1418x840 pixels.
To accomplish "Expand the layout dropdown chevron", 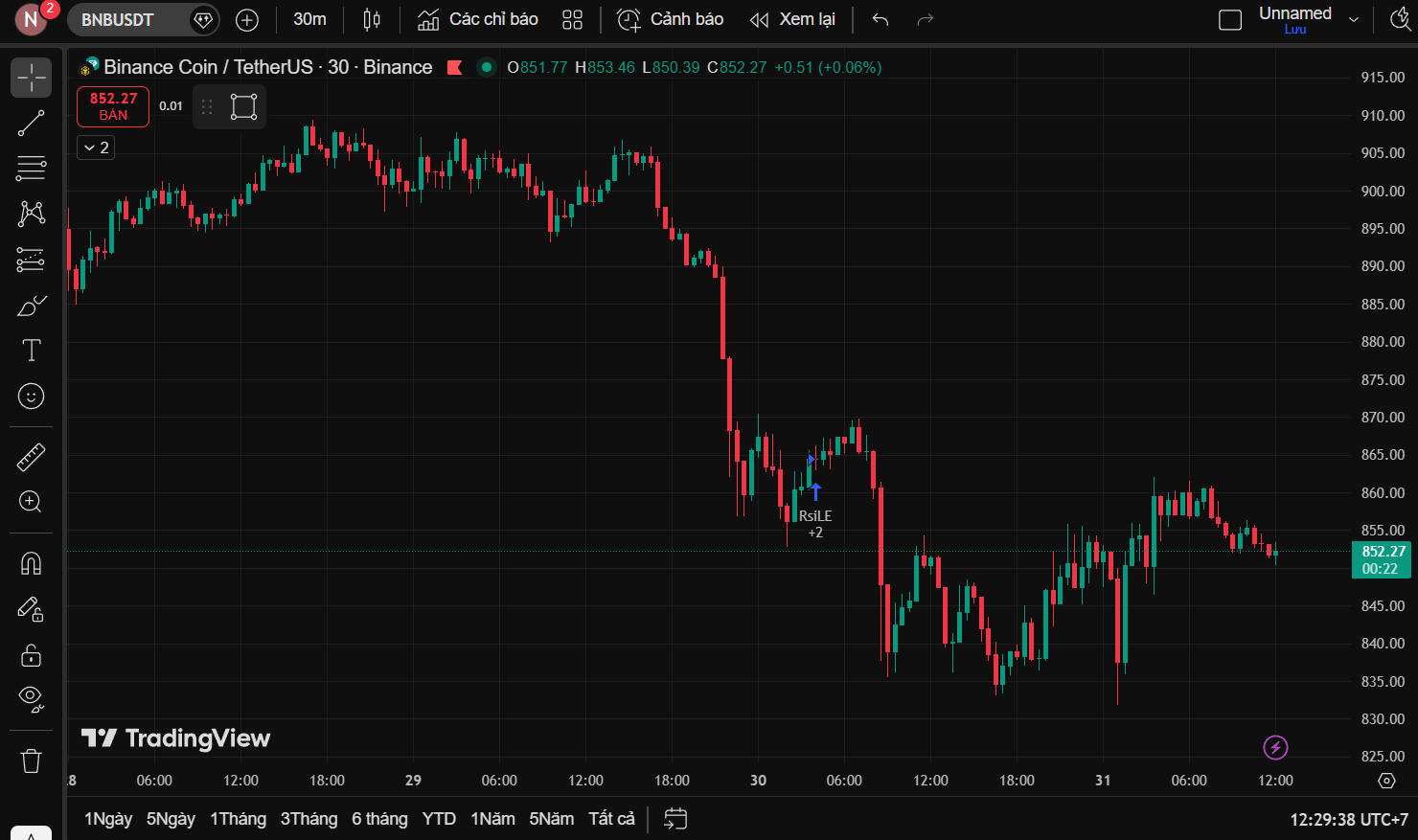I will pyautogui.click(x=1354, y=19).
